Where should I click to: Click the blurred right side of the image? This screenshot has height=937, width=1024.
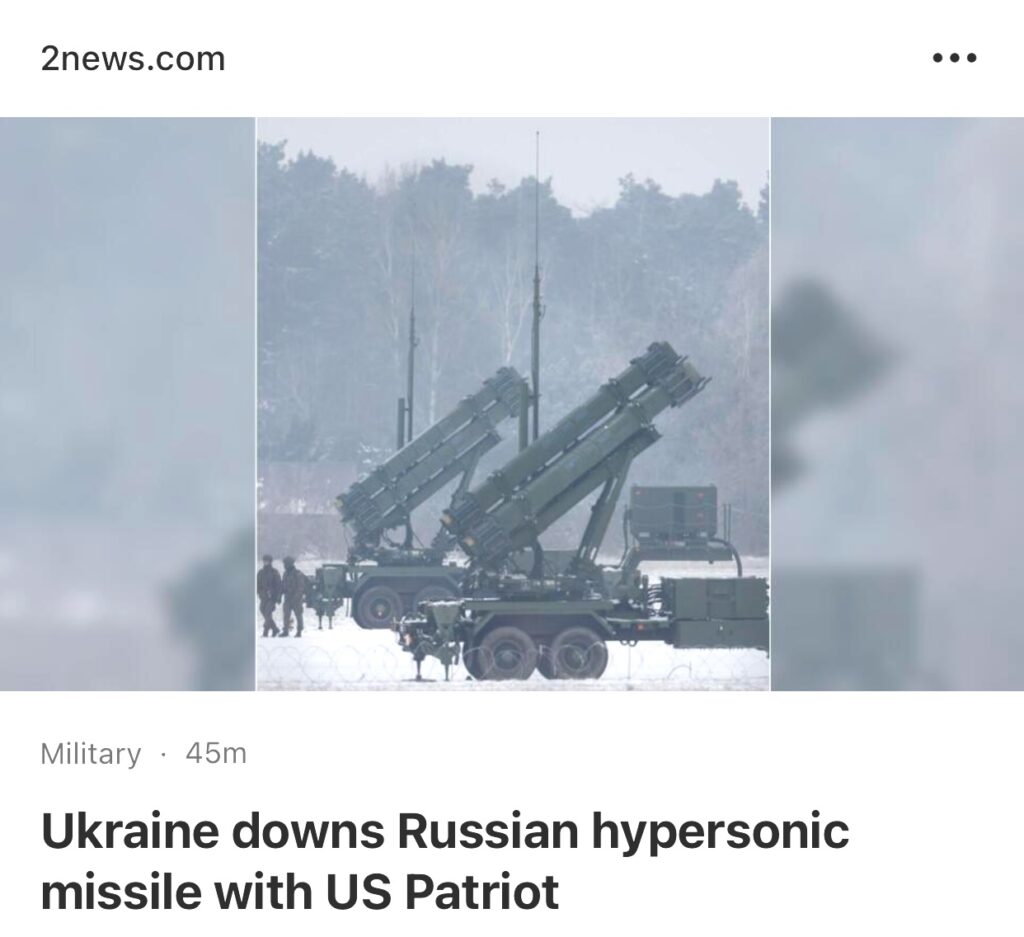(897, 404)
